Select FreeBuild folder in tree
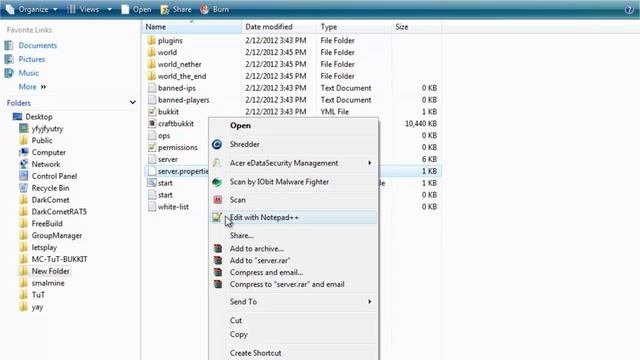 coord(47,224)
